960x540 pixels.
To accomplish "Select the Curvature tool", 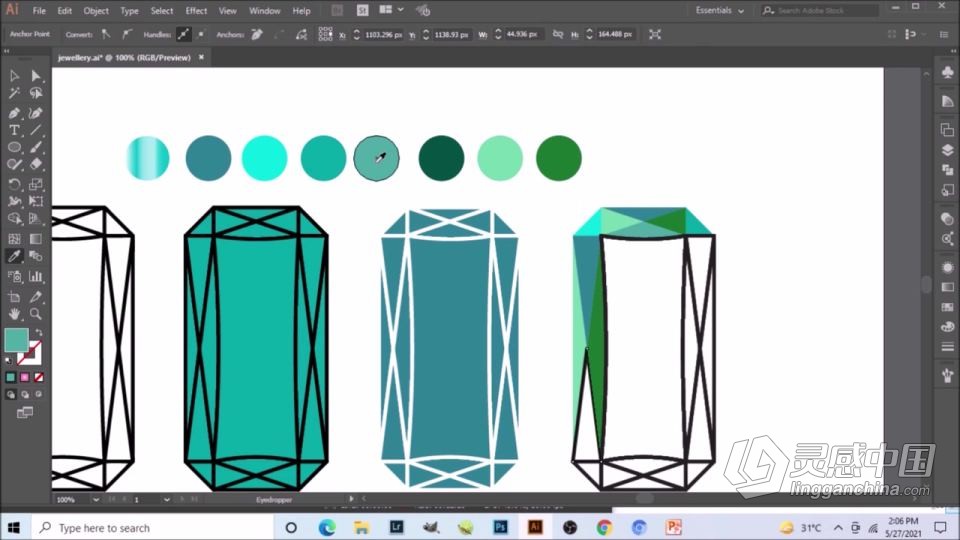I will tap(36, 113).
